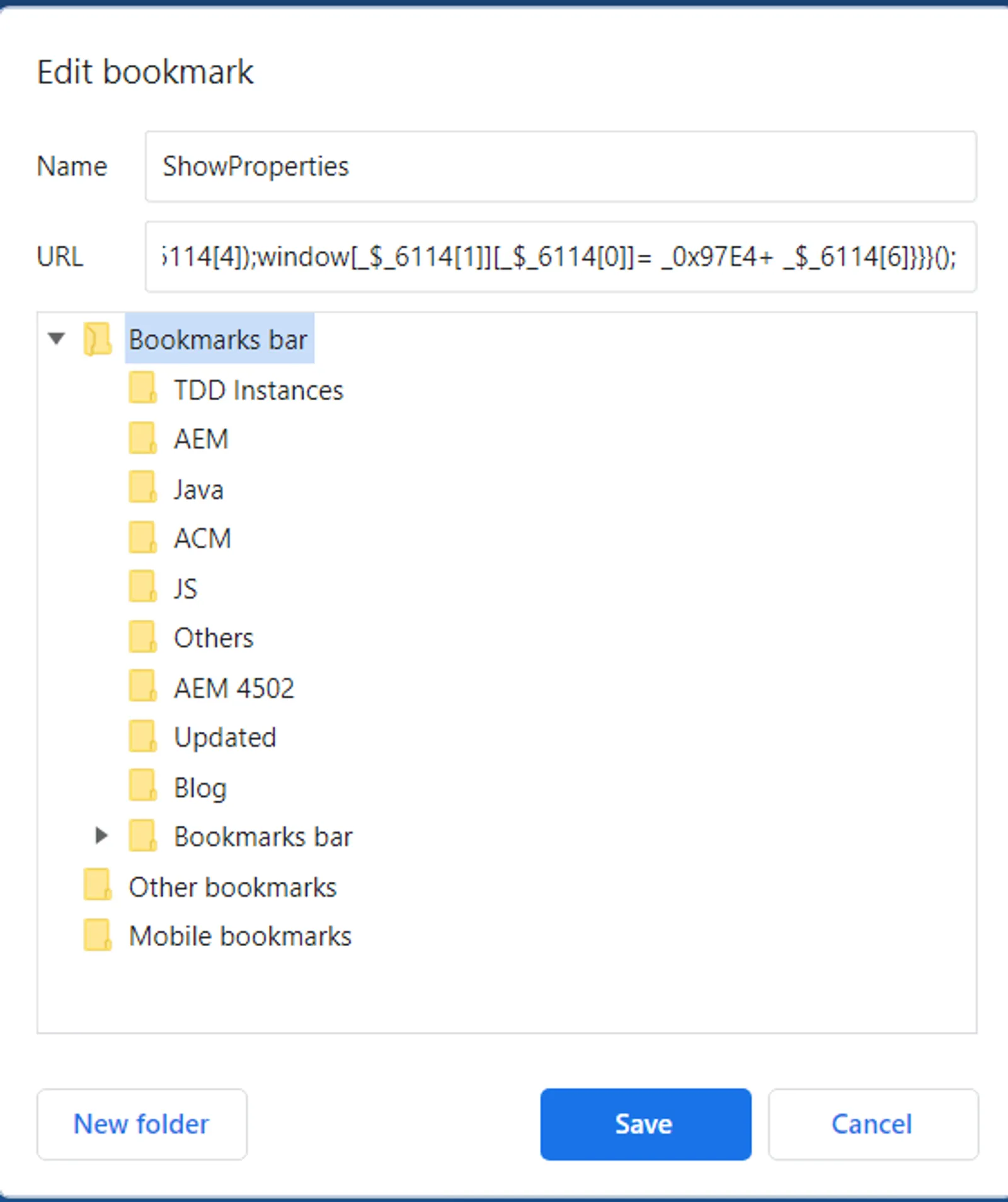Click the AEM folder icon

tap(142, 438)
